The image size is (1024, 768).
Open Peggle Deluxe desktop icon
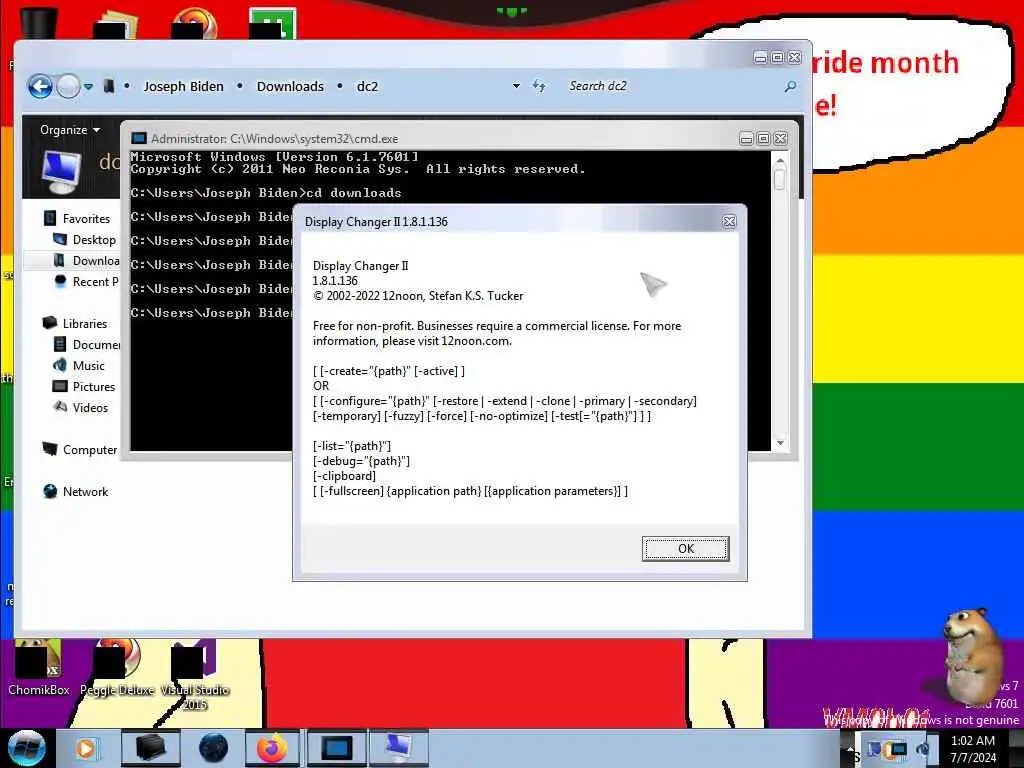pos(117,668)
